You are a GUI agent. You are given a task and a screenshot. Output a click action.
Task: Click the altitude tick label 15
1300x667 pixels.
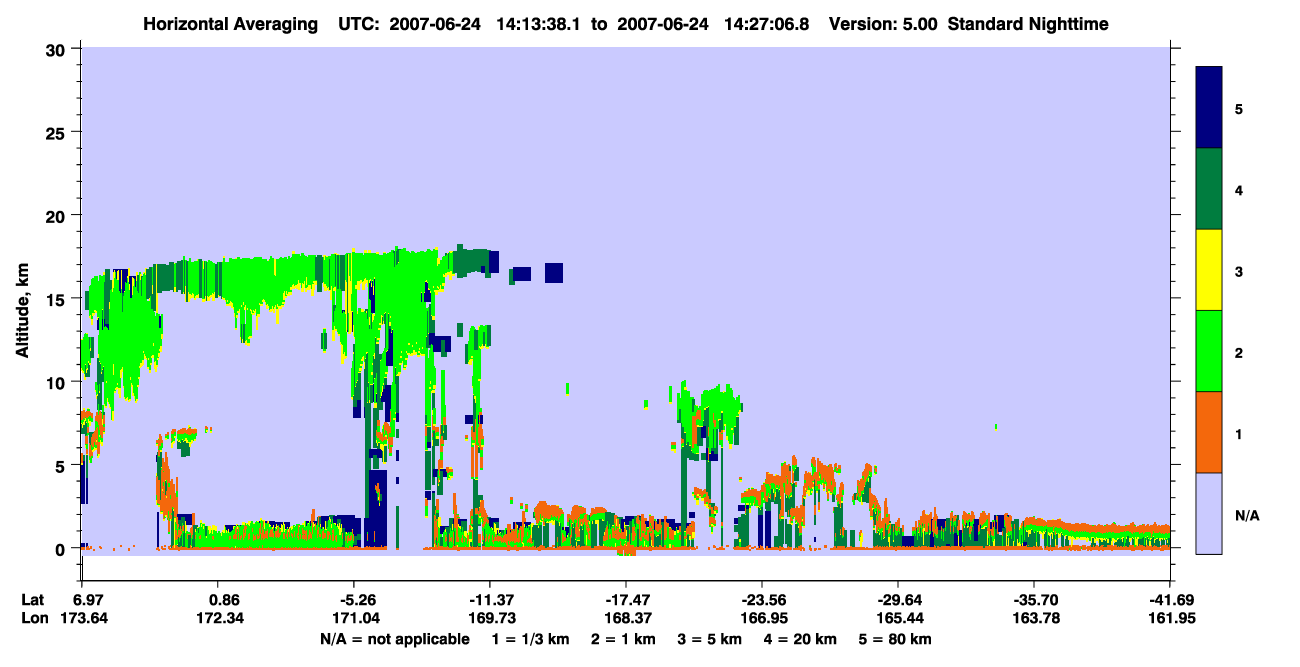(x=58, y=299)
